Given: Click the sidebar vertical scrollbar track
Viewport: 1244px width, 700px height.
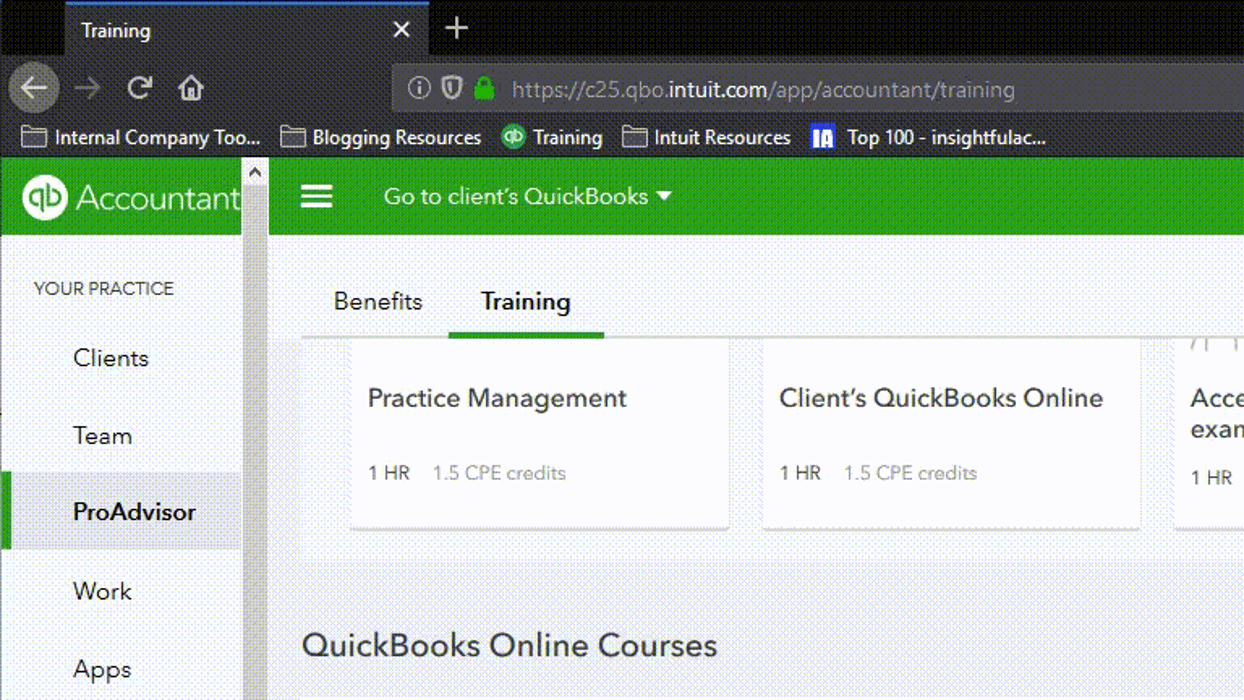Looking at the screenshot, I should coord(255,440).
